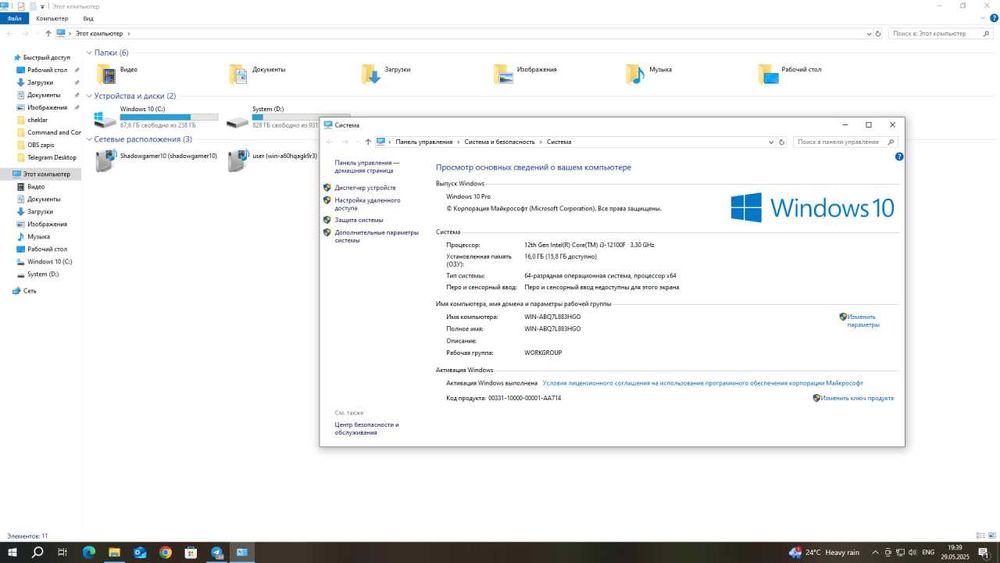Viewport: 1000px width, 563px height.
Task: Select Музыка under Этот компьютер
Action: tap(38, 237)
